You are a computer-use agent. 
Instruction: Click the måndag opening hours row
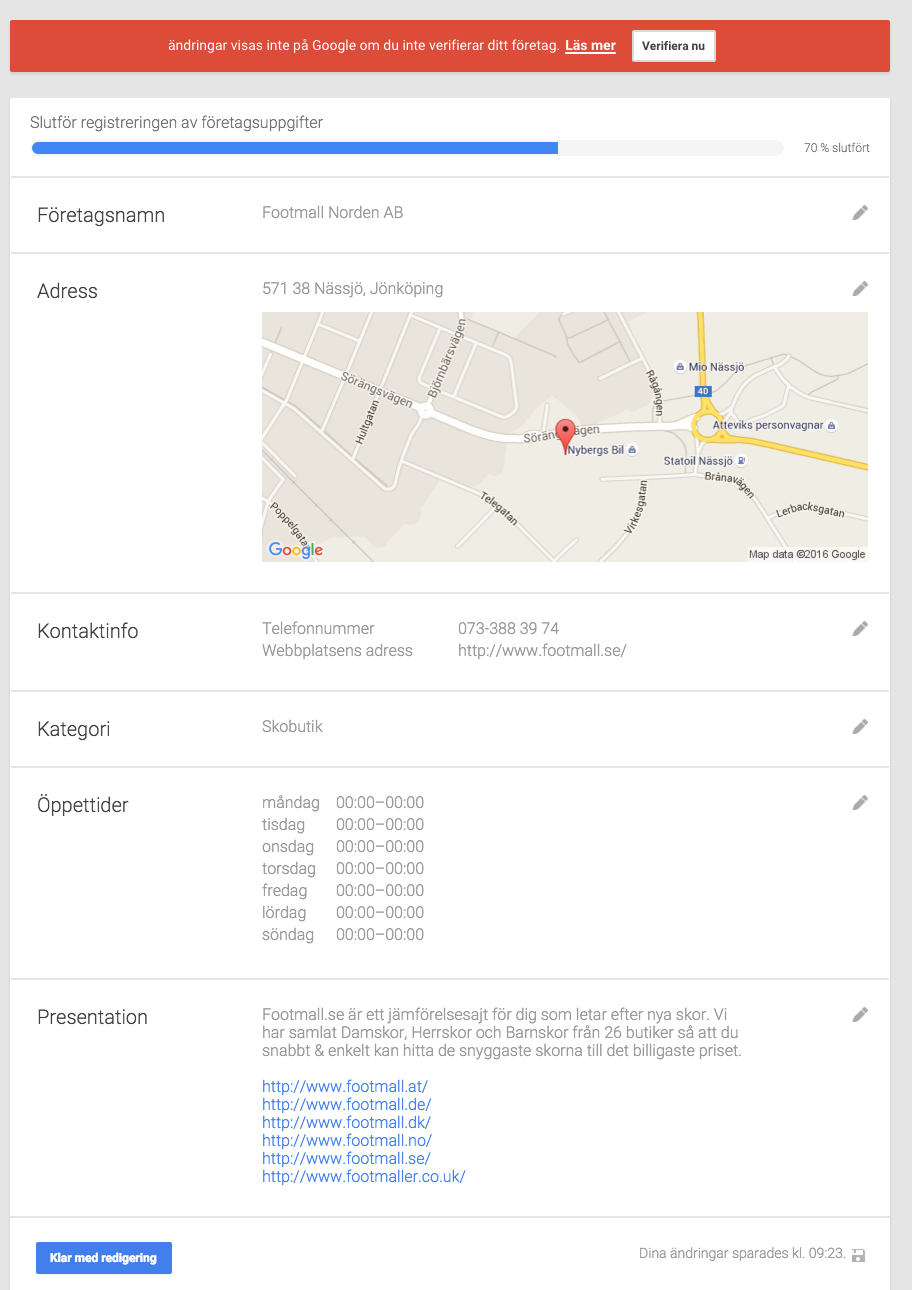[343, 802]
